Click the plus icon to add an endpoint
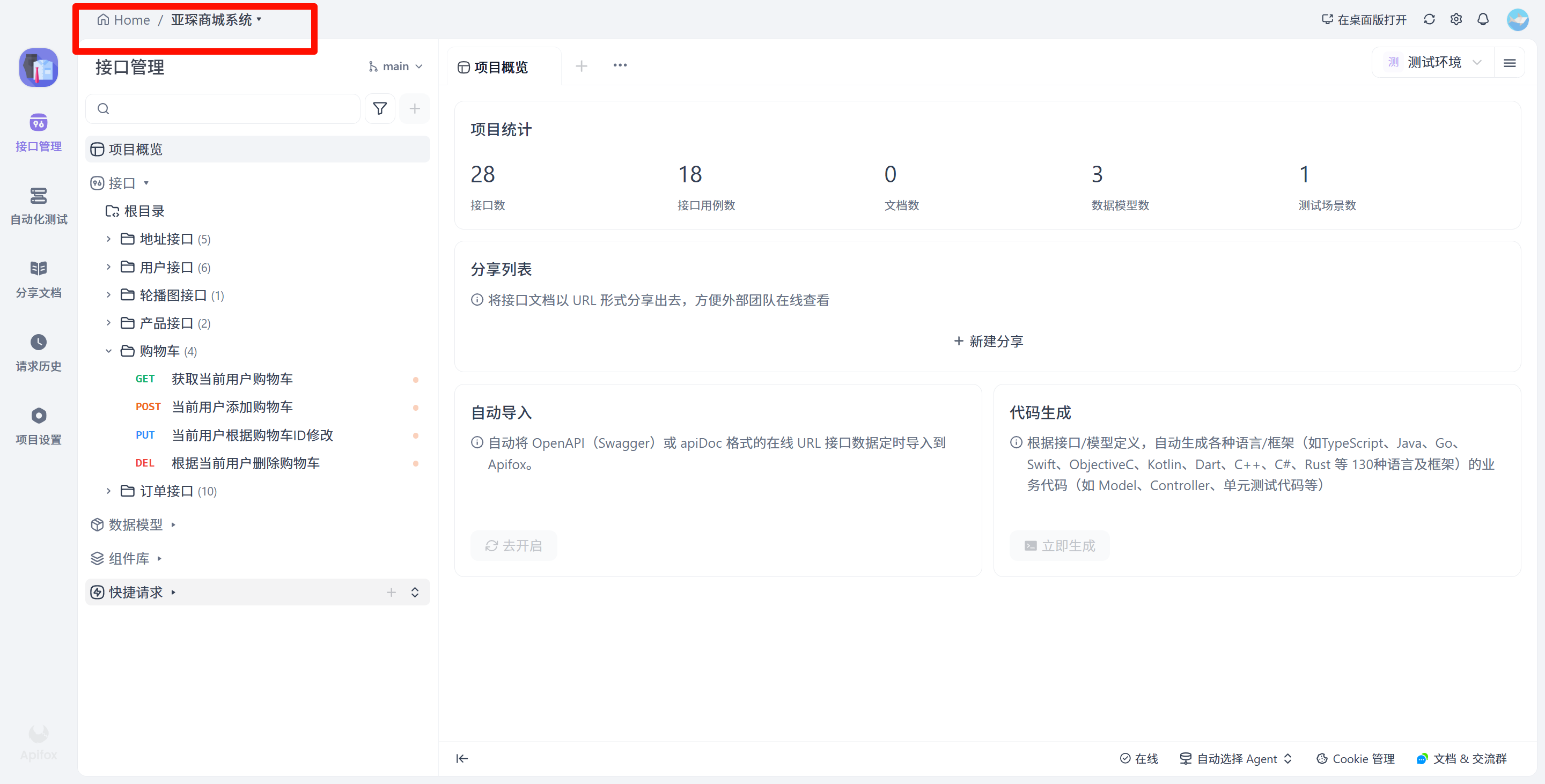The height and width of the screenshot is (784, 1545). click(x=415, y=108)
